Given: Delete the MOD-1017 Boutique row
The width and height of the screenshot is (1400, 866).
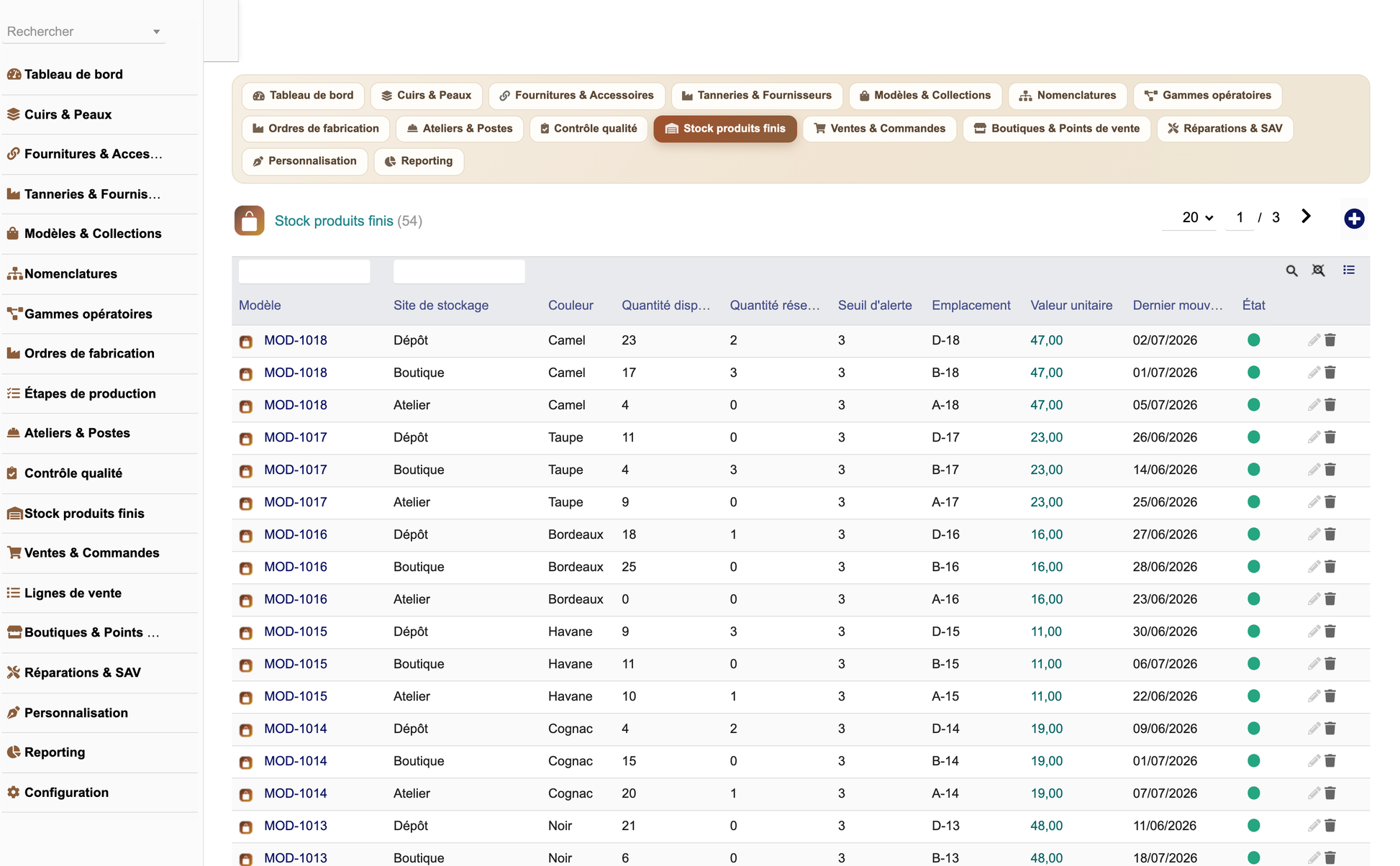Looking at the screenshot, I should 1330,470.
